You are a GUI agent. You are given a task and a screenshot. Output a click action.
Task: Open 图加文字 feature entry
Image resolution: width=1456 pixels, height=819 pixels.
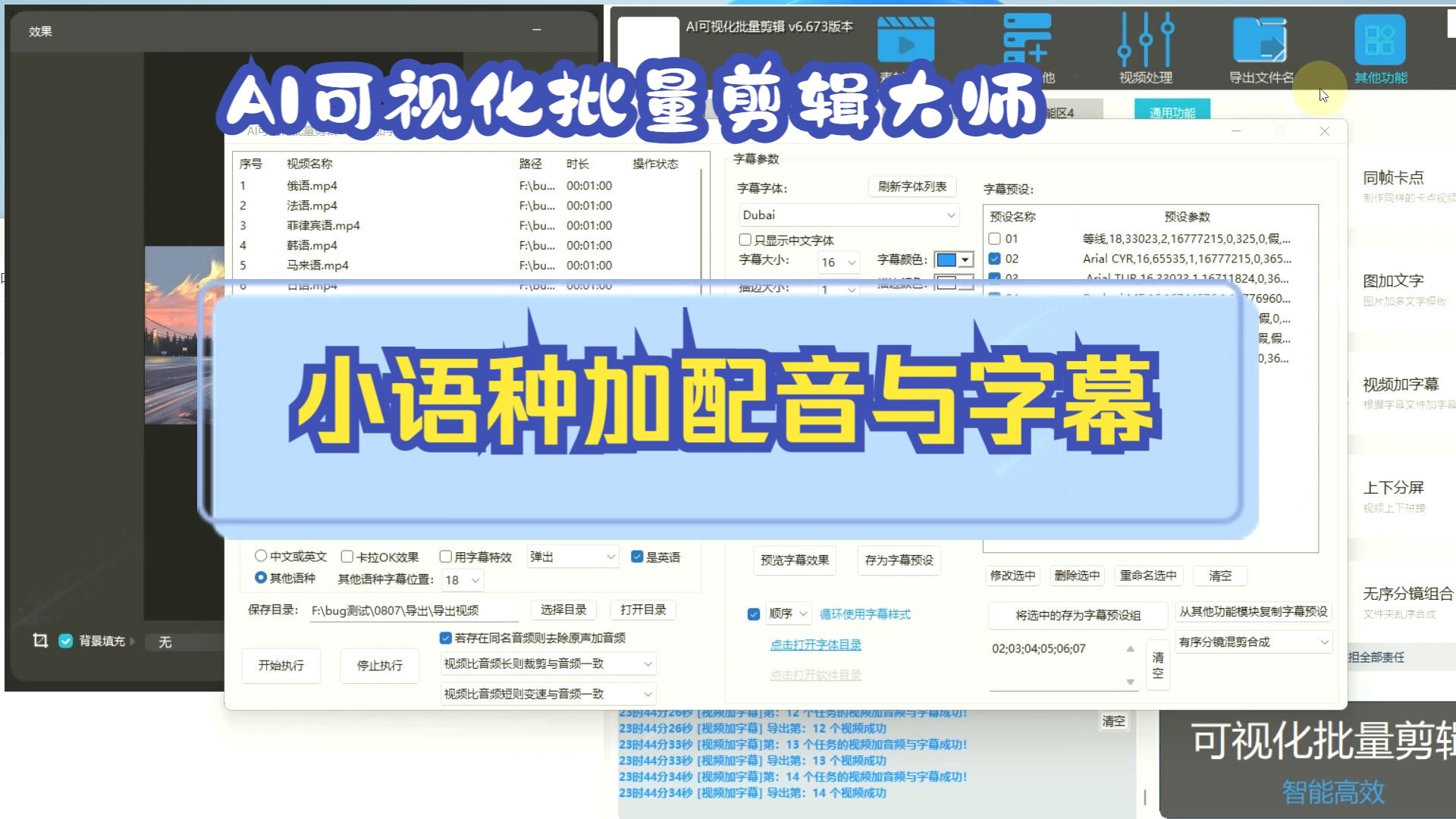tap(1393, 281)
